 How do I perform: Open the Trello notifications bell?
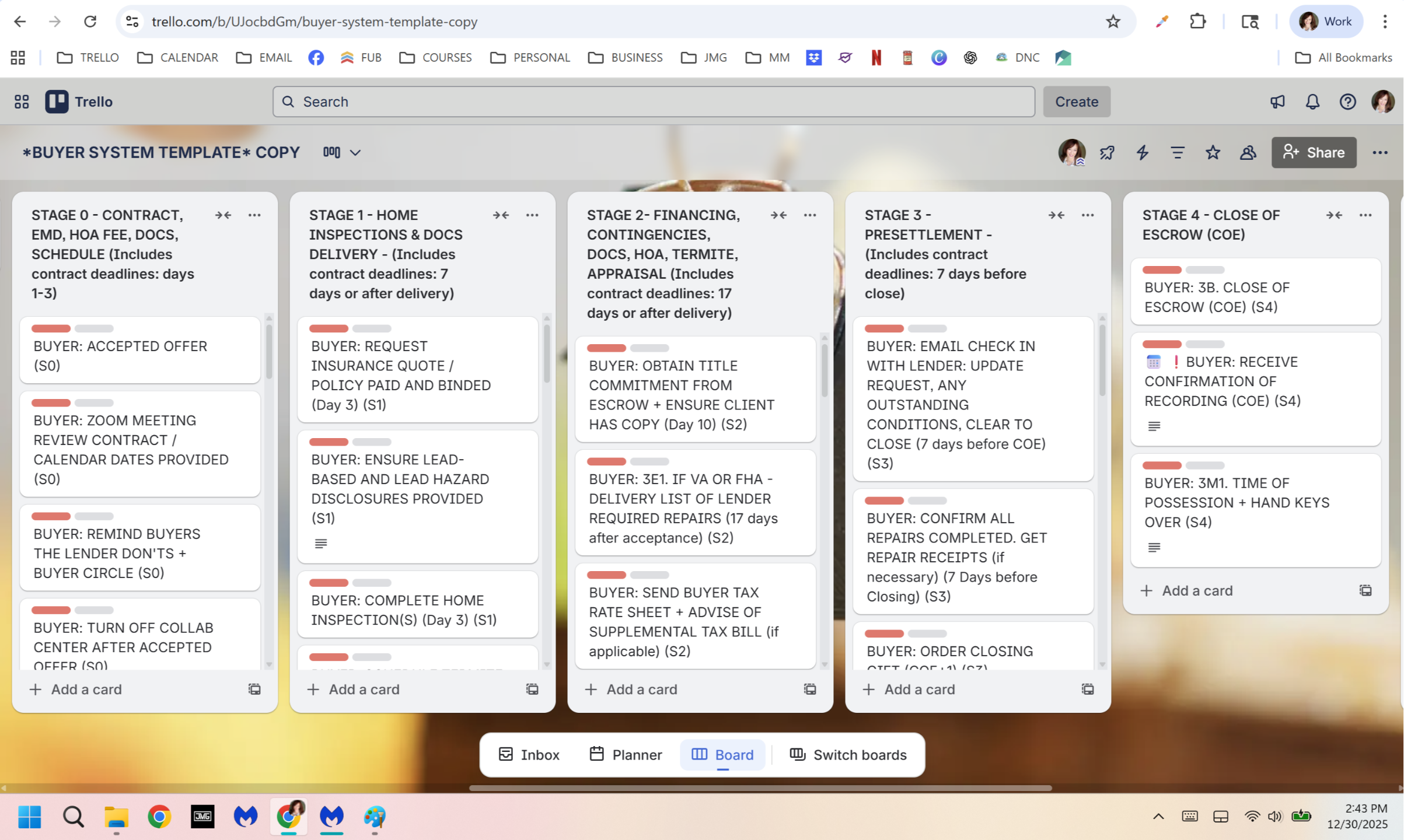[x=1312, y=101]
